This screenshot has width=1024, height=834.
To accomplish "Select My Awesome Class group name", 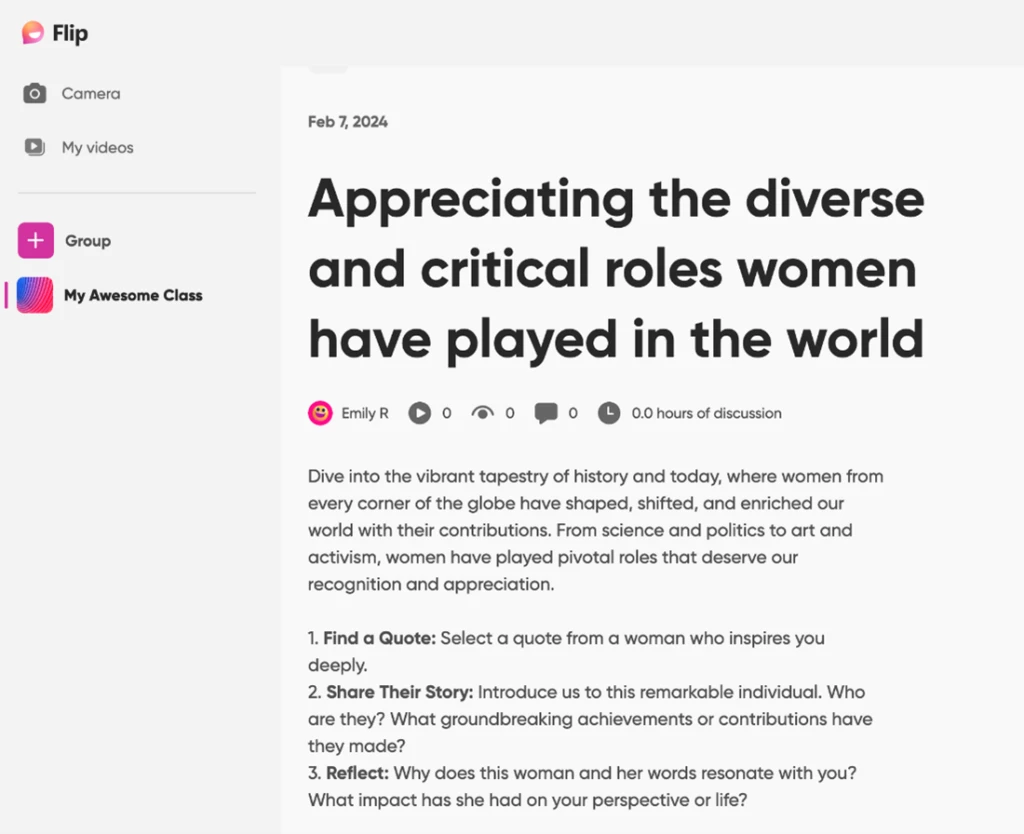I will 133,296.
